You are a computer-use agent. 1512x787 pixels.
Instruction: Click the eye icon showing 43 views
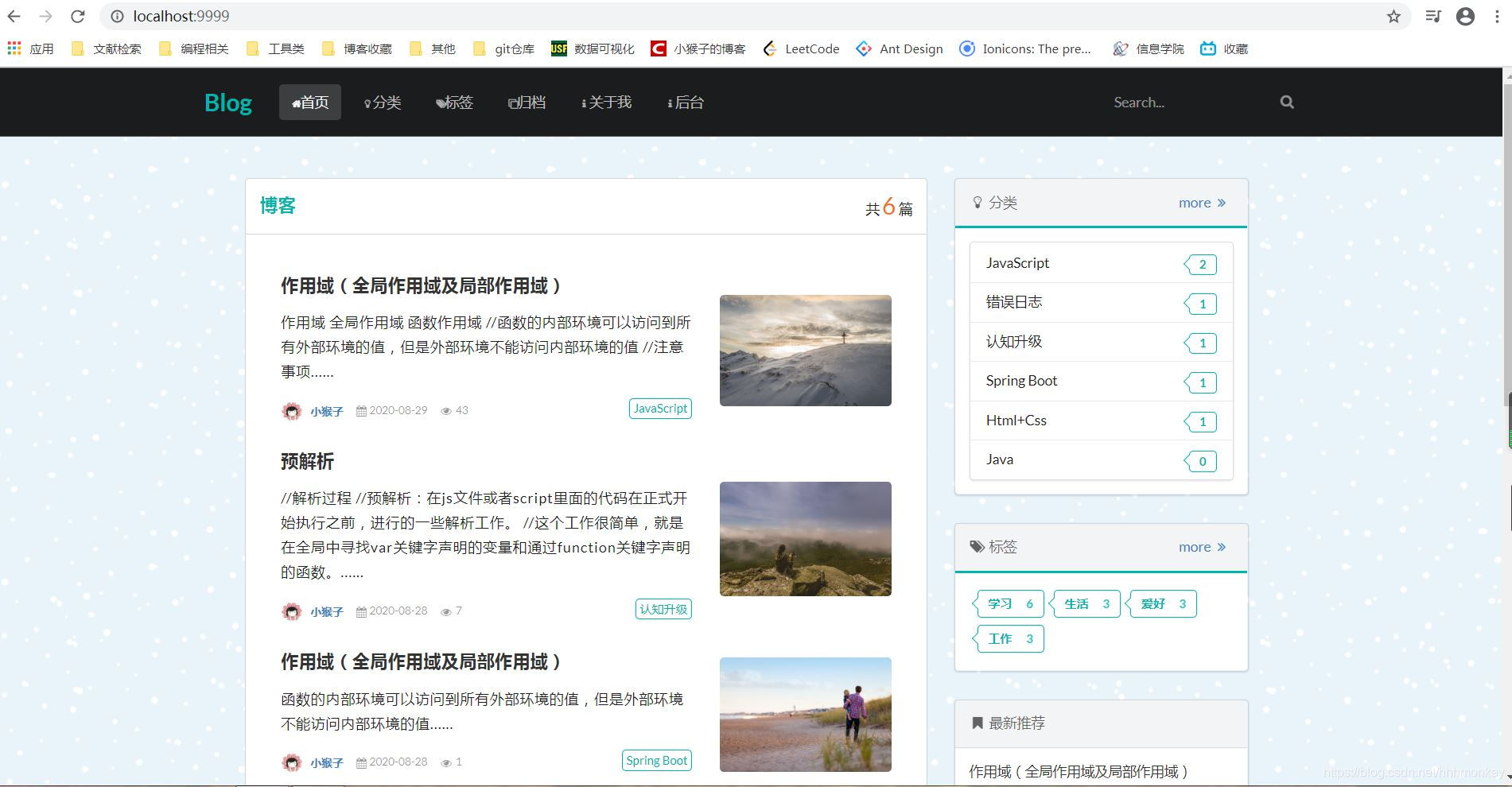(x=446, y=411)
